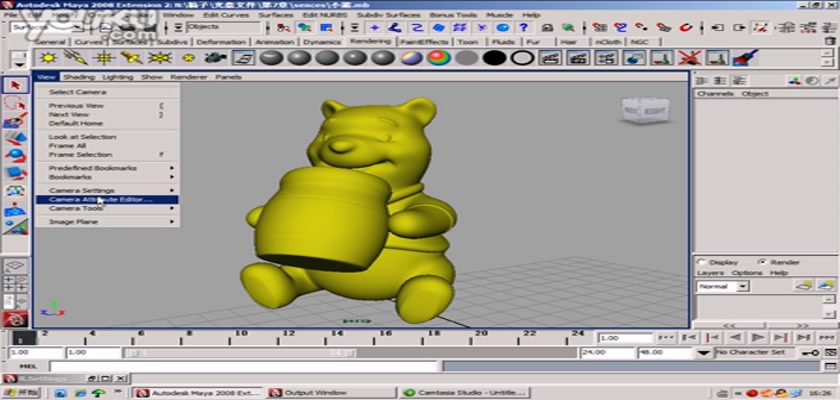Toggle Channel Box and Layer Editor icon
This screenshot has width=840, height=400.
coord(739,81)
